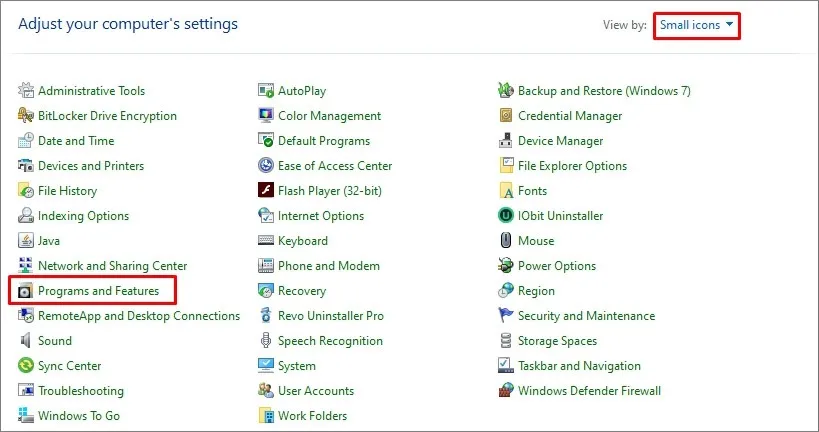
Task: Open the Security and Maintenance link
Action: click(x=587, y=316)
